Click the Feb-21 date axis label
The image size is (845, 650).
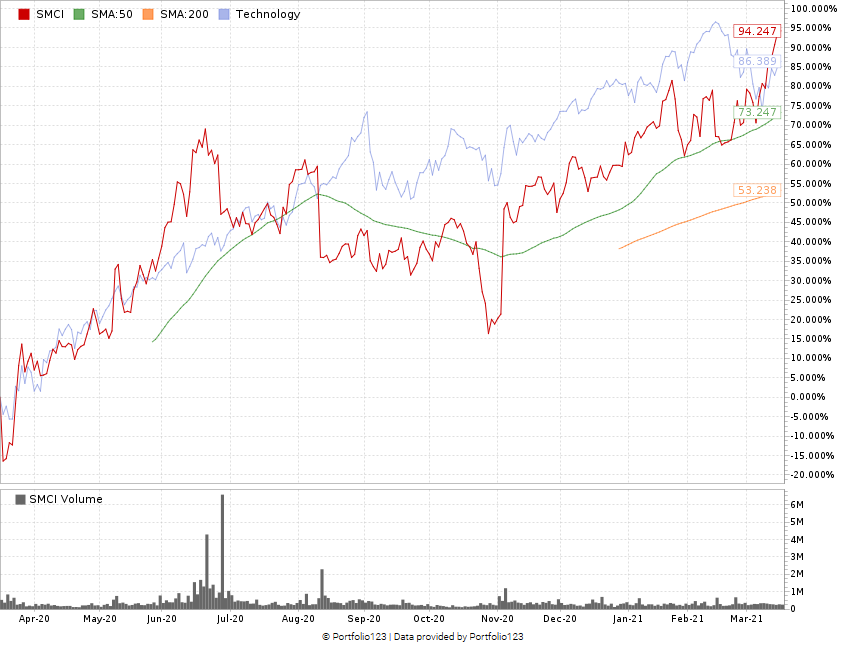[x=688, y=619]
